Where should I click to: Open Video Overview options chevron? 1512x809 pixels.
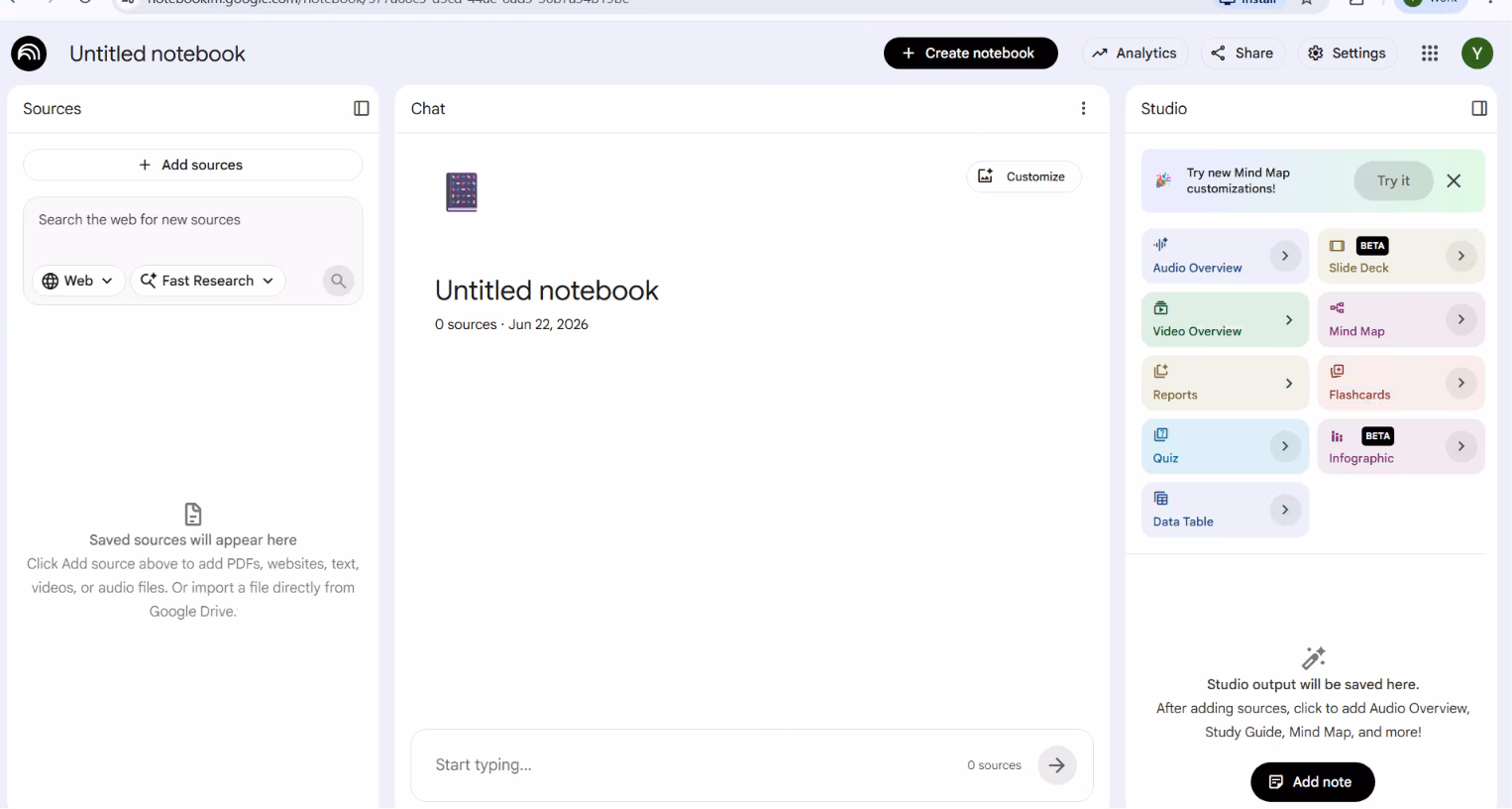[x=1288, y=319]
